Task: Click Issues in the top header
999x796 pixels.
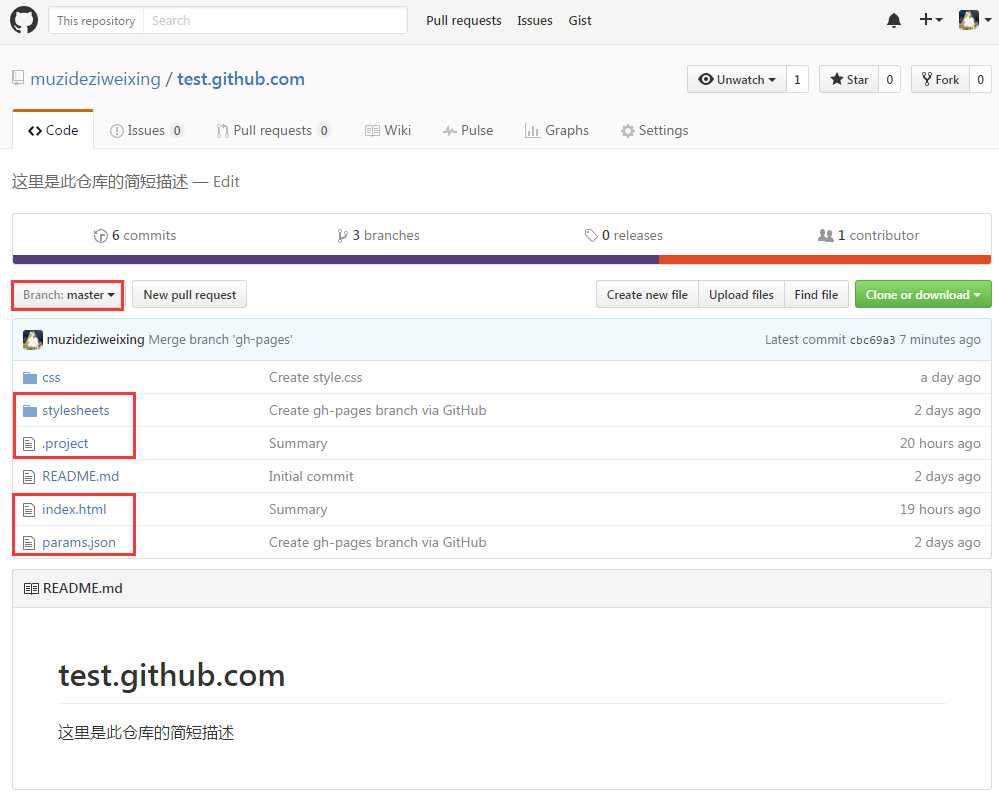Action: (535, 20)
